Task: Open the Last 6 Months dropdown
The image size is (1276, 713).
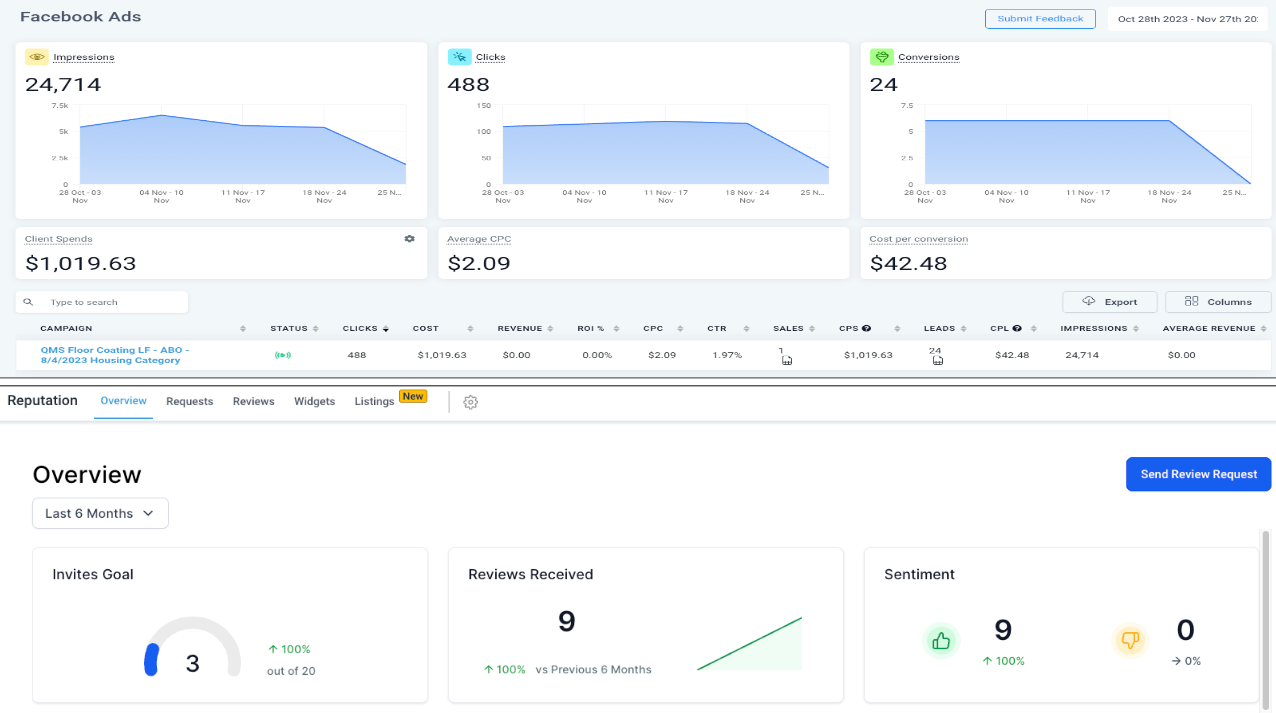Action: [100, 512]
